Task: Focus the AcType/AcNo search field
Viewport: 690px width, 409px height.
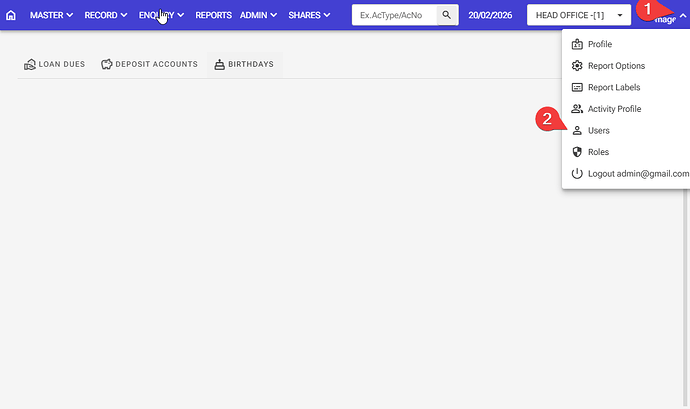Action: coord(395,15)
